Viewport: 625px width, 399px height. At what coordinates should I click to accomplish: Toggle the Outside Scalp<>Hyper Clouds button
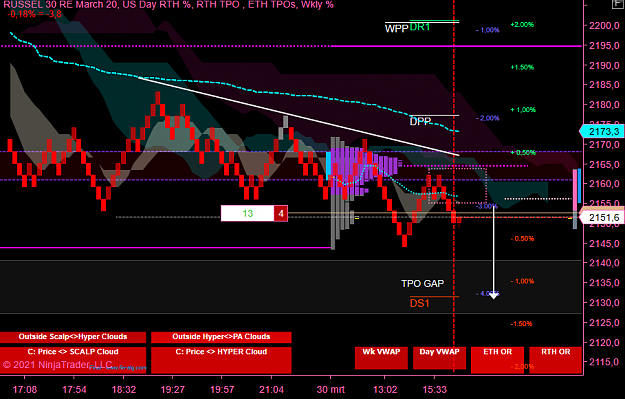[x=73, y=337]
